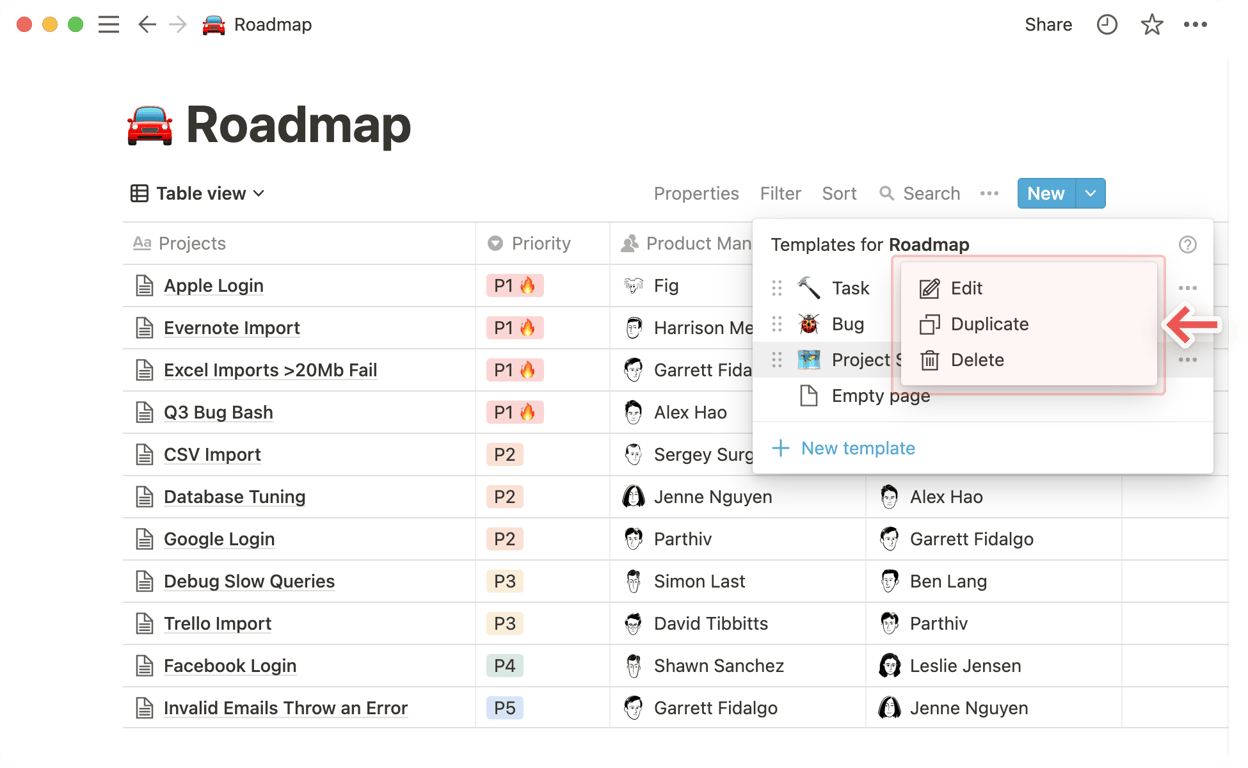Image resolution: width=1248 pixels, height=768 pixels.
Task: Click the P1 priority tag for Apple Login
Action: [514, 286]
